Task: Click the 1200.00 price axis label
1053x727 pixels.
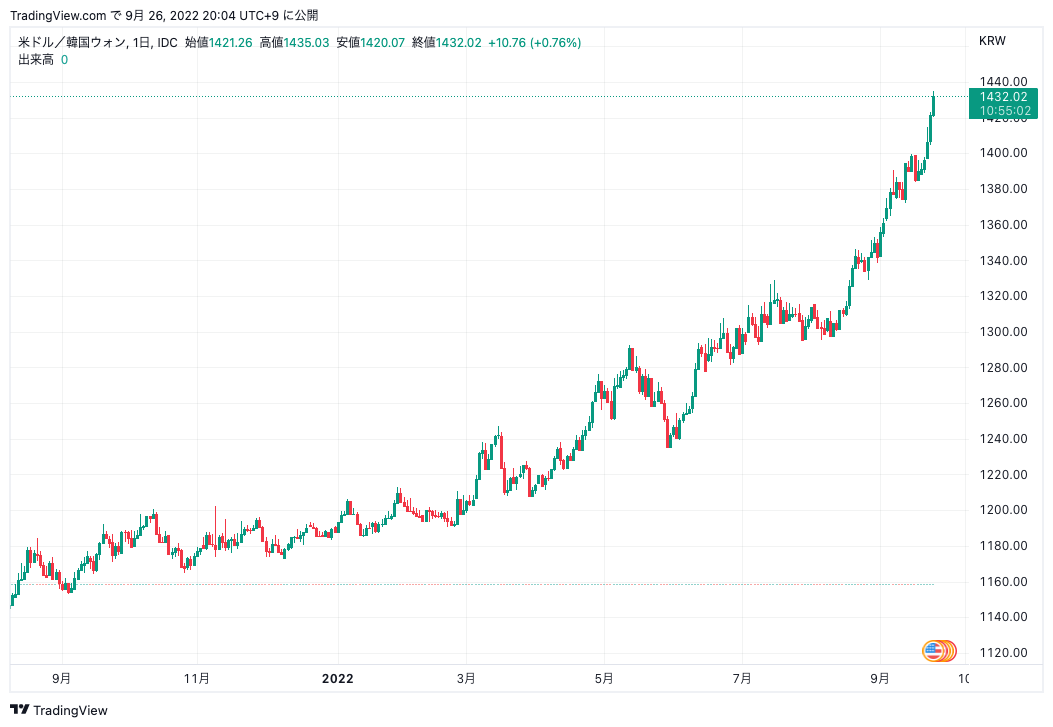Action: tap(1003, 510)
